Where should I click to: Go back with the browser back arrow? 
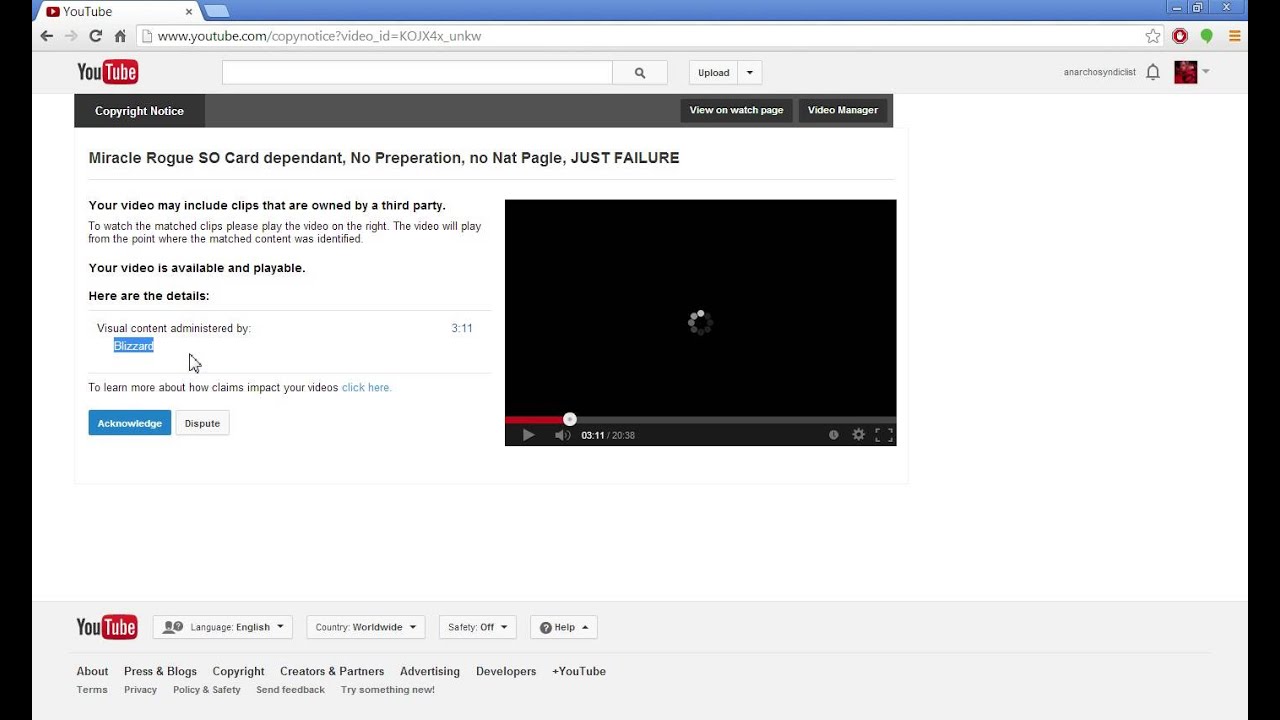click(46, 36)
